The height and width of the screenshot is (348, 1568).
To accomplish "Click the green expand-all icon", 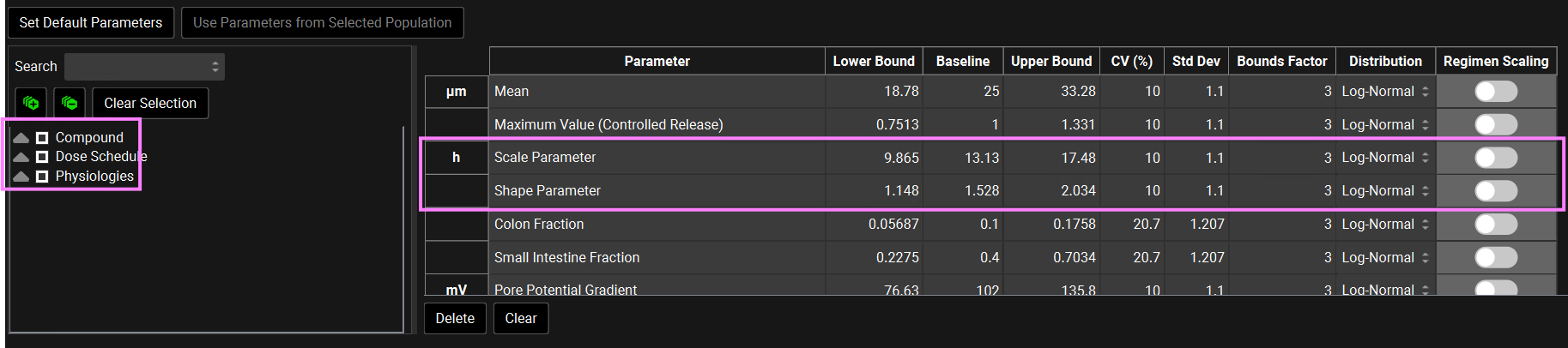I will tap(31, 103).
